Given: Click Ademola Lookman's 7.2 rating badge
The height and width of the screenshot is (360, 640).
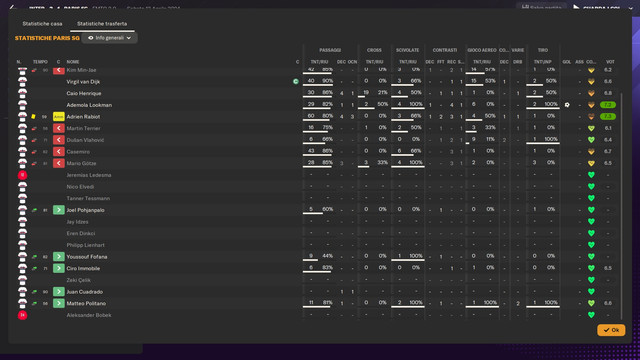Looking at the screenshot, I should pyautogui.click(x=608, y=105).
